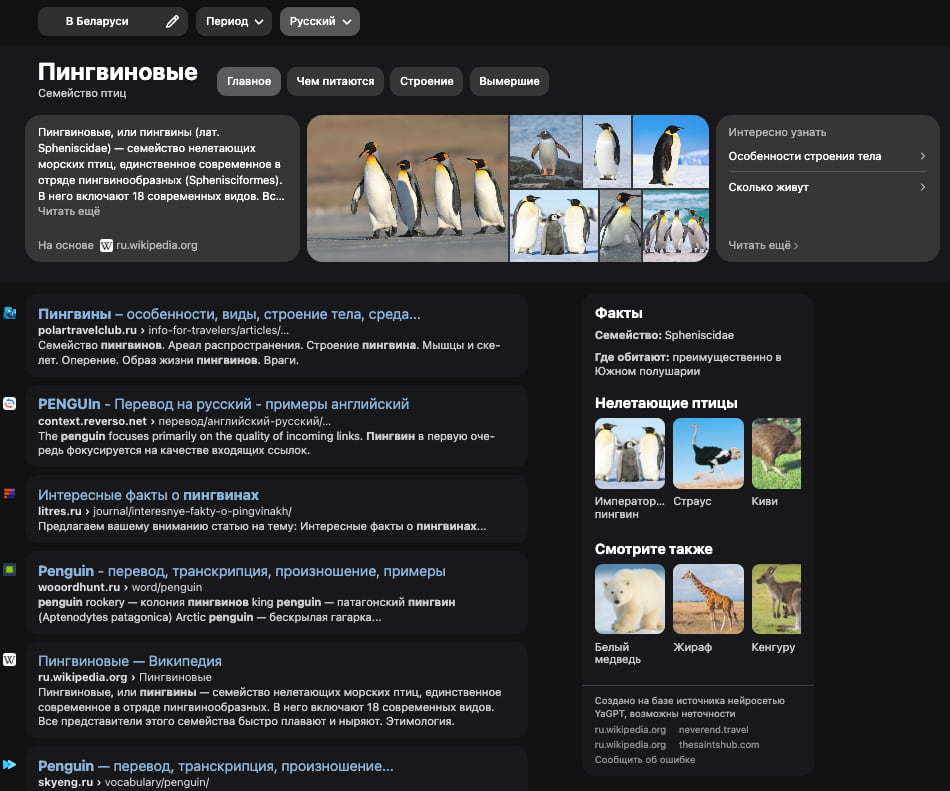This screenshot has height=791, width=950.
Task: Switch to the Чем питаются tab
Action: (x=335, y=81)
